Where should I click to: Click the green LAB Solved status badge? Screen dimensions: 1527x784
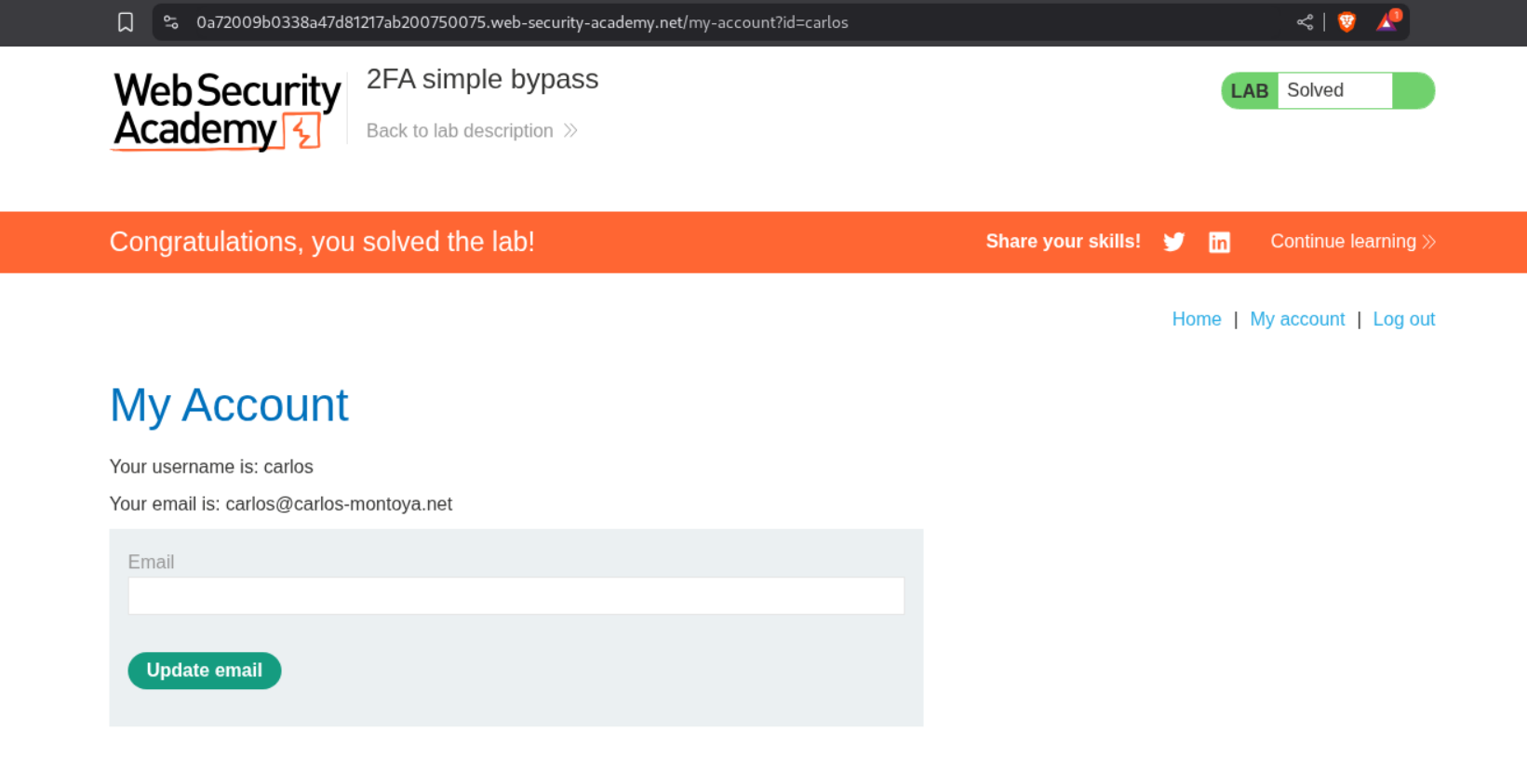(1327, 91)
